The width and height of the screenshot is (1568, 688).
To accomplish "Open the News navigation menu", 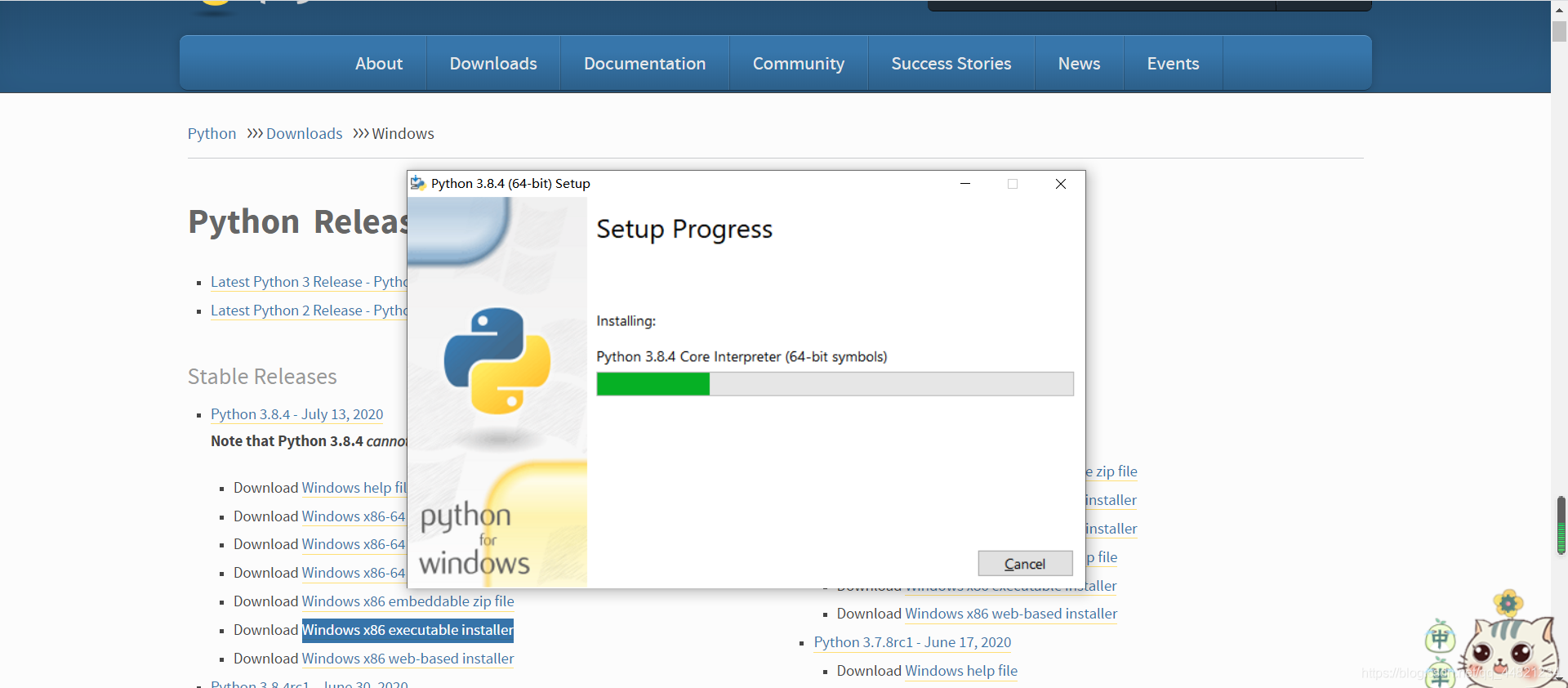I will pos(1079,64).
